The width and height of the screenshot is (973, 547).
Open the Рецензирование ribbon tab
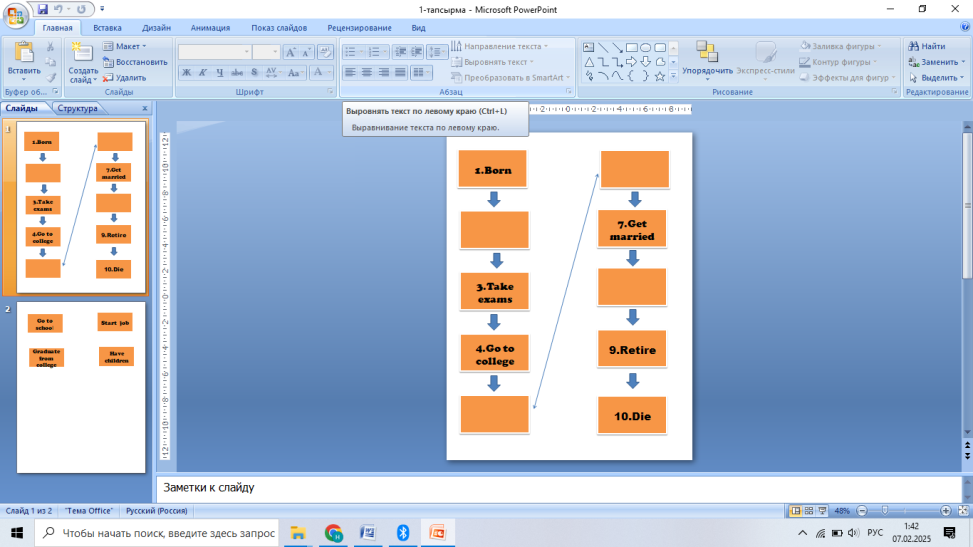(x=359, y=28)
